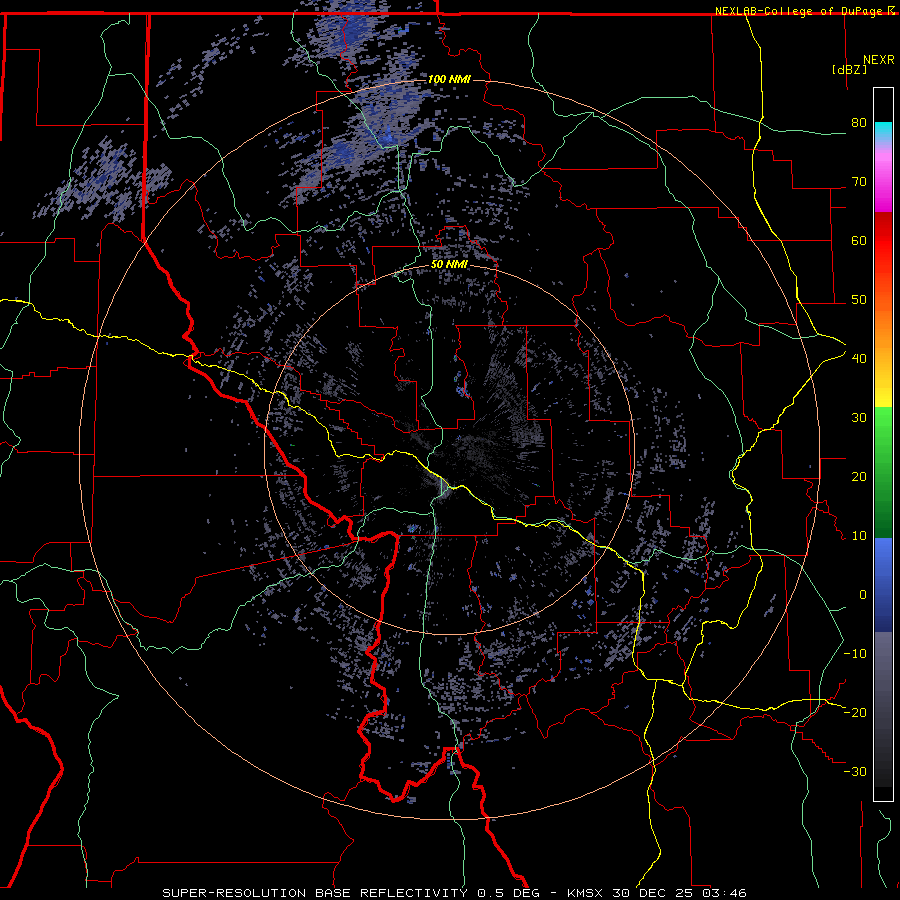Click the 80 value on dBZ scale
This screenshot has height=900, width=900.
click(x=859, y=122)
